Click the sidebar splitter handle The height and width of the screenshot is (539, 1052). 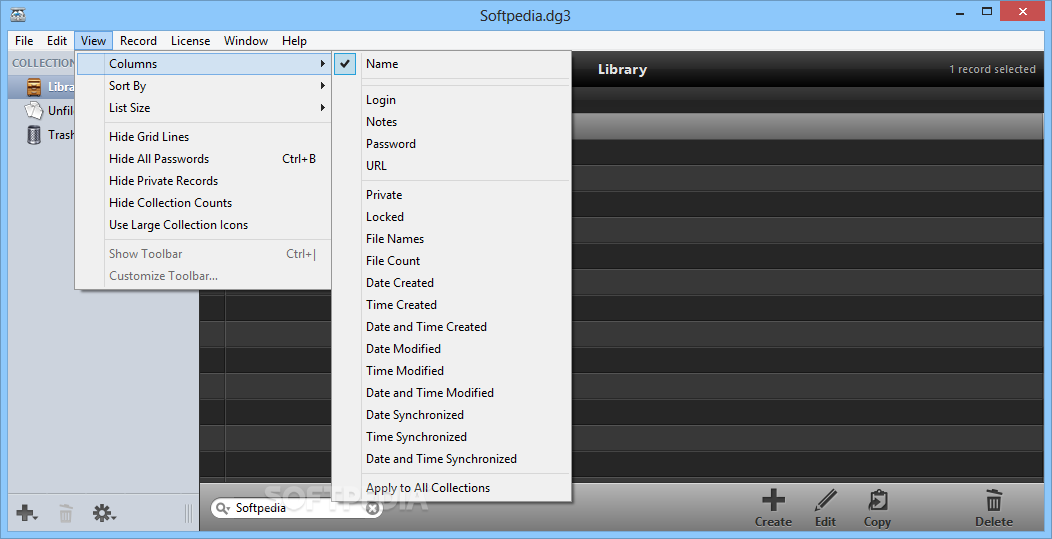coord(188,513)
